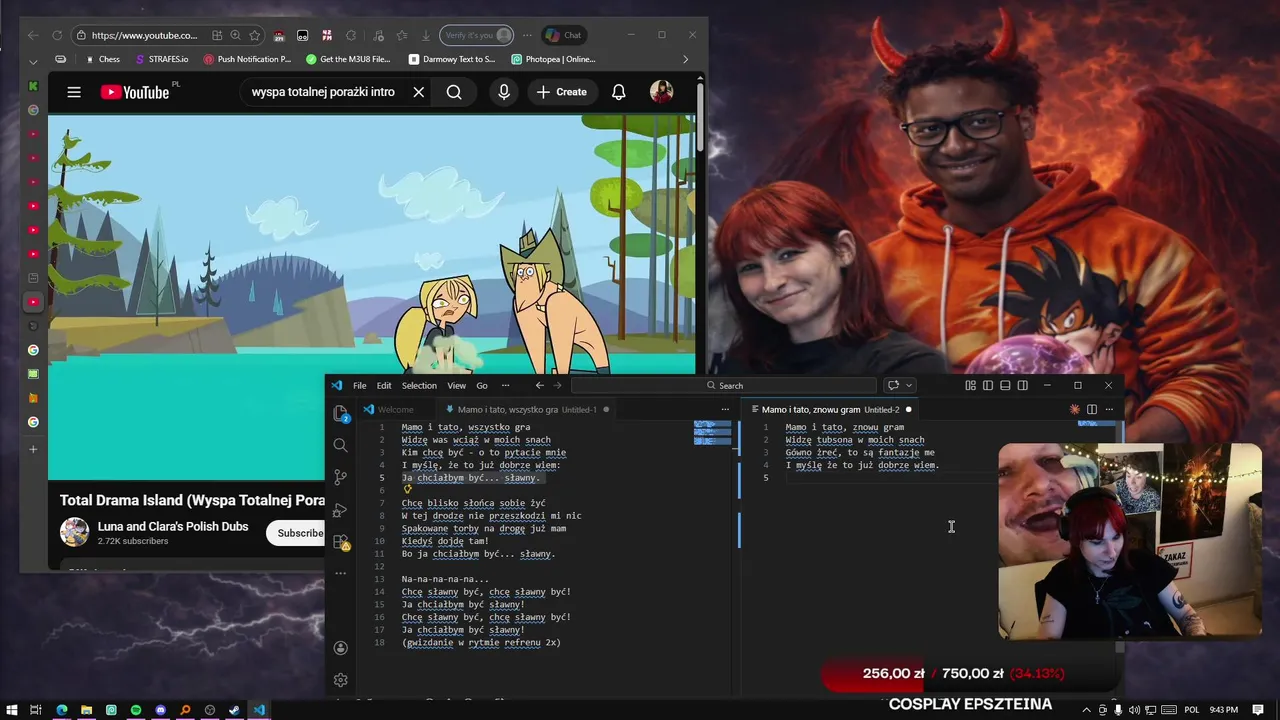Click split editor right icon
The width and height of the screenshot is (1280, 720).
(1092, 409)
